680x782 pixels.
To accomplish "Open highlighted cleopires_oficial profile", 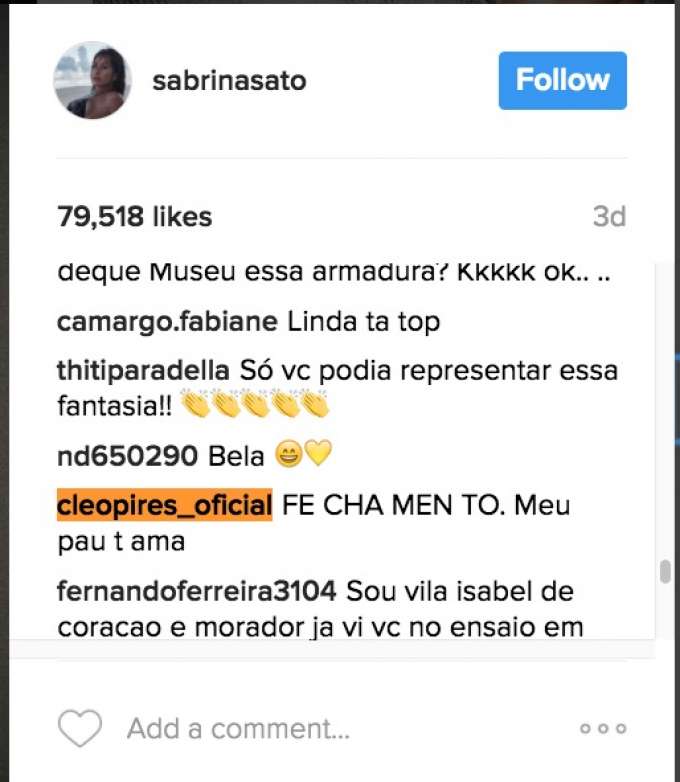I will [x=165, y=505].
